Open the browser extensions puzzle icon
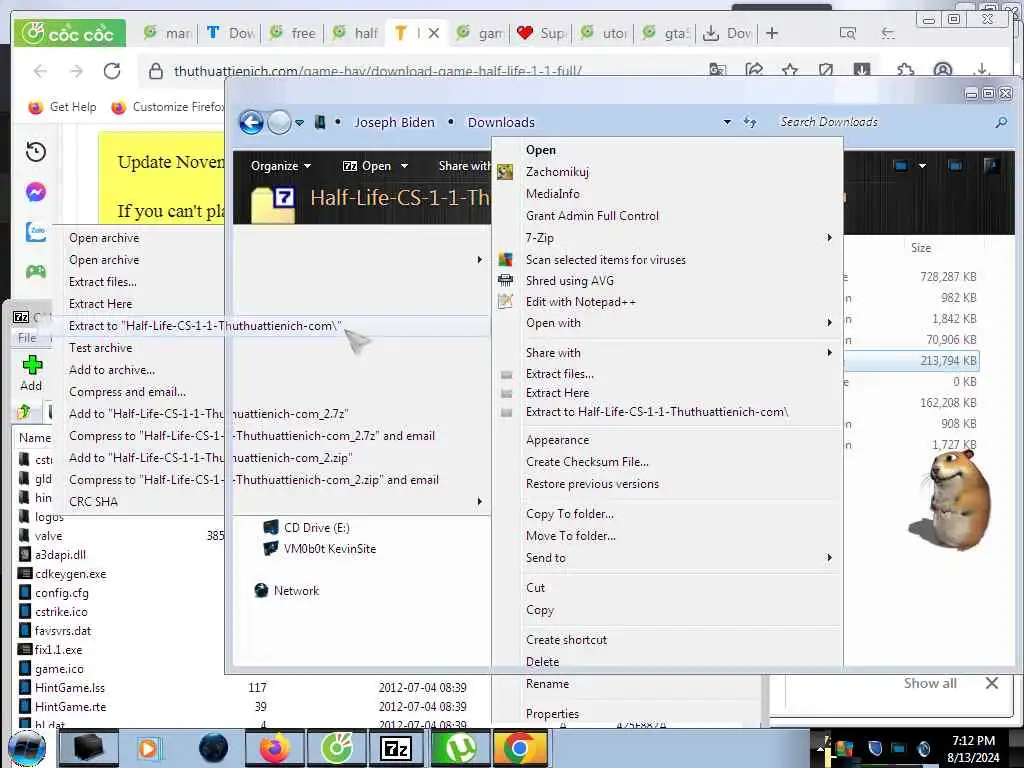1024x768 pixels. (x=906, y=70)
